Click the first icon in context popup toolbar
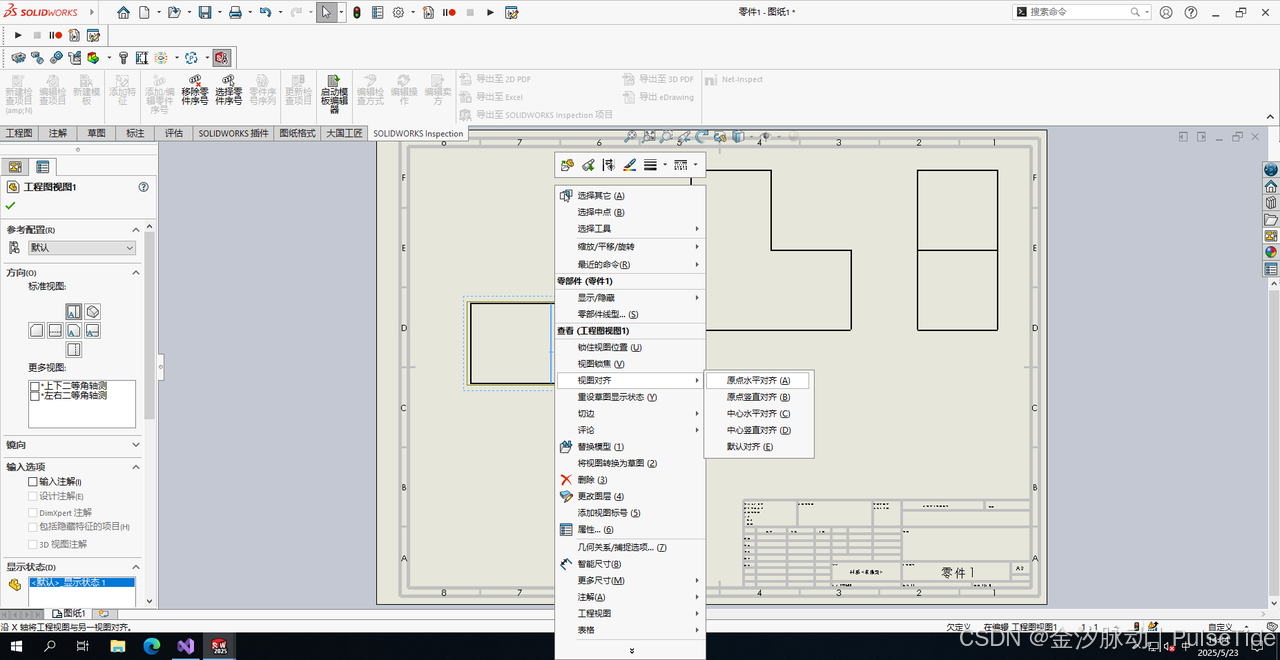Image resolution: width=1280 pixels, height=660 pixels. coord(568,165)
